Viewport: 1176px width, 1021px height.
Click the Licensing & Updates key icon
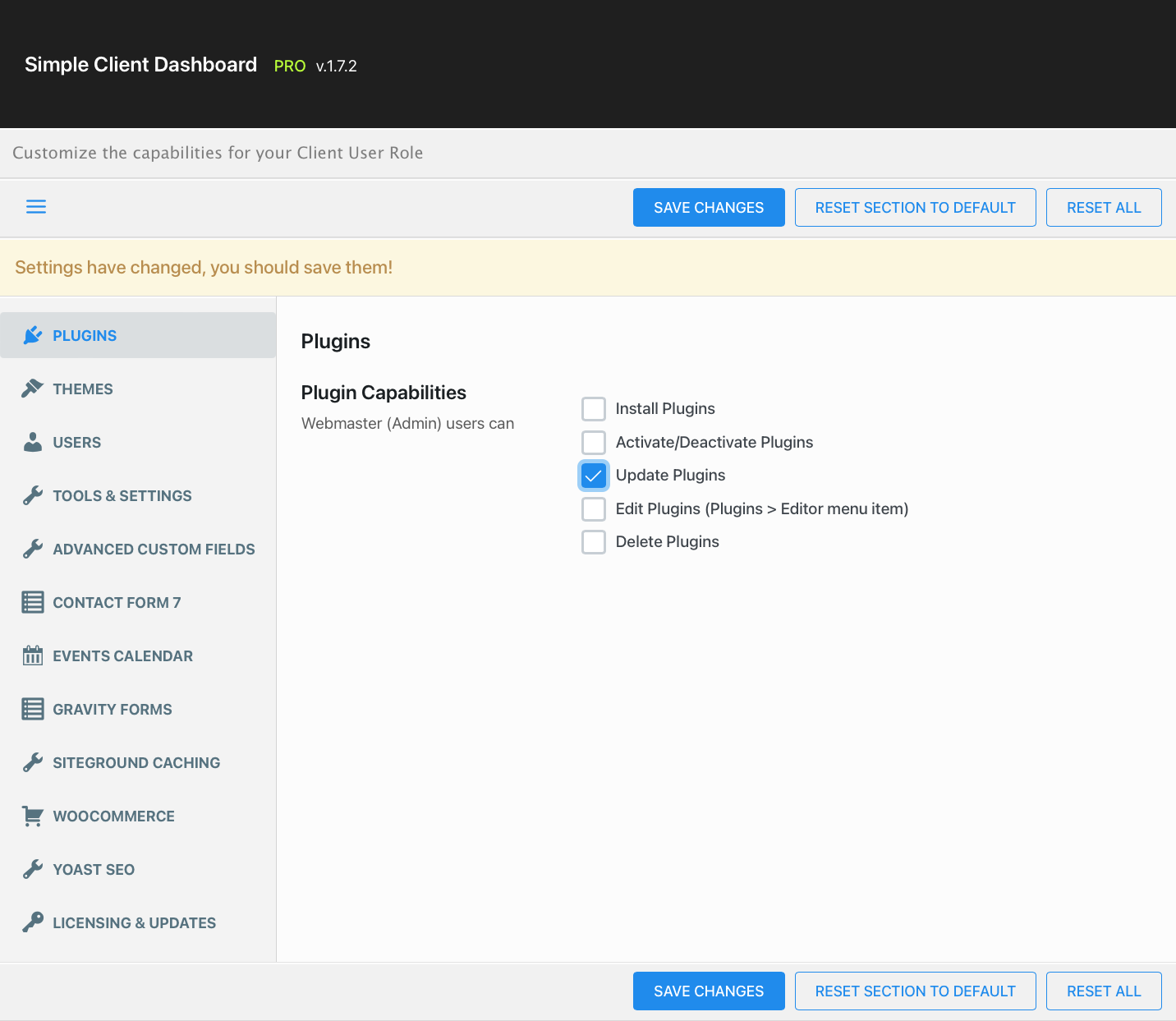point(33,922)
